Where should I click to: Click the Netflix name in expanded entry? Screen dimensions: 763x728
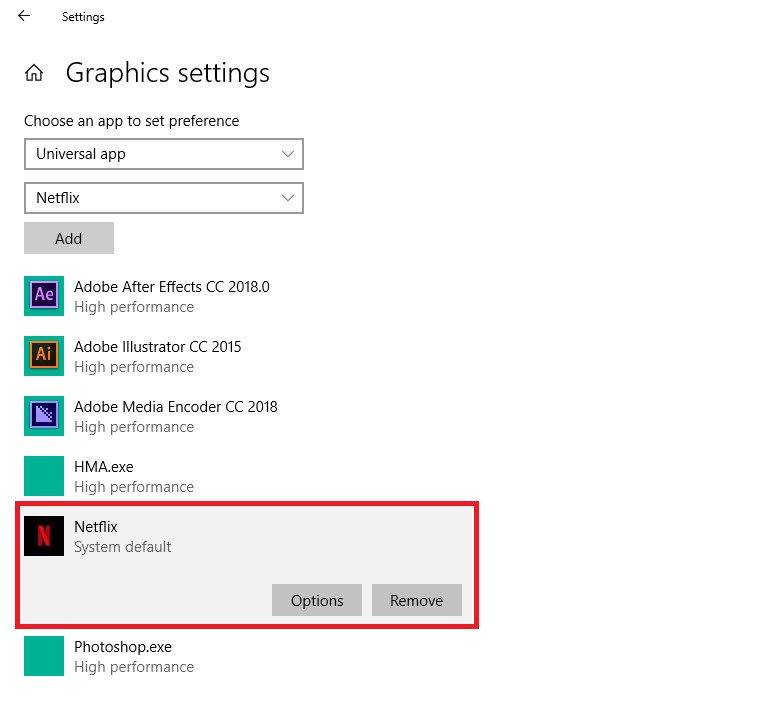tap(96, 527)
